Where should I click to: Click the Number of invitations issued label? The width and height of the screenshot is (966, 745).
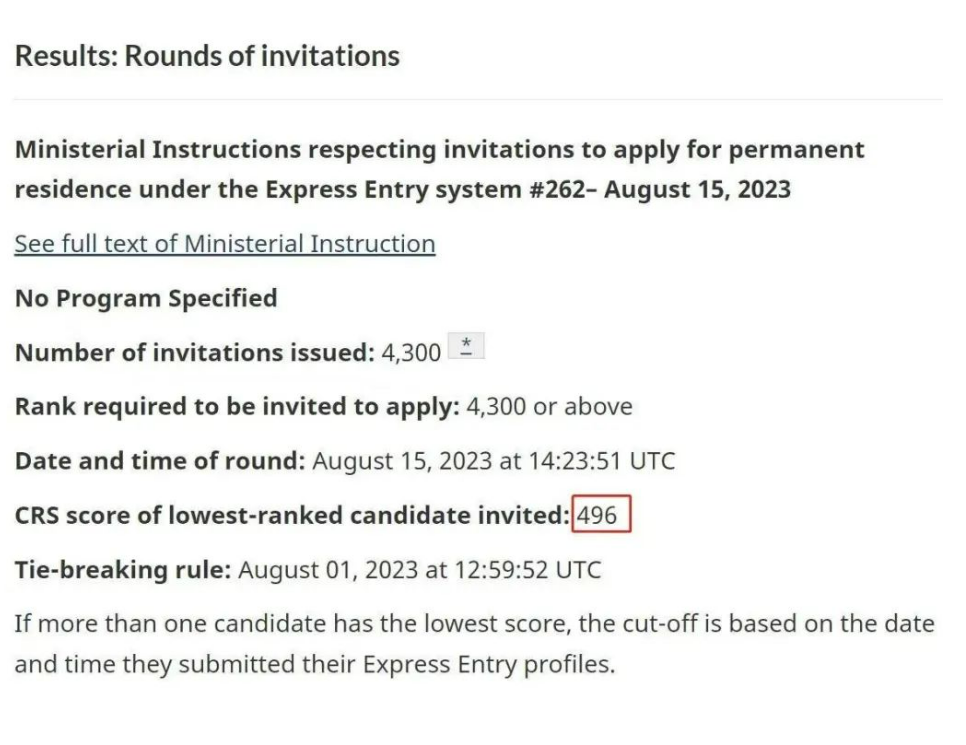(x=195, y=353)
